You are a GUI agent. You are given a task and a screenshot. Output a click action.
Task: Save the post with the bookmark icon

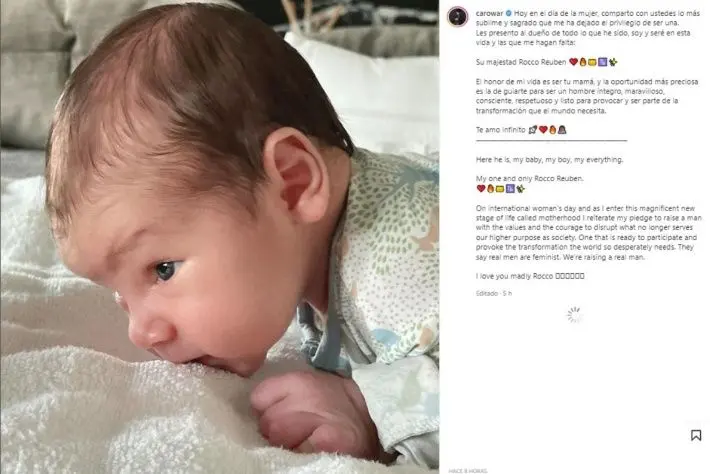[696, 435]
